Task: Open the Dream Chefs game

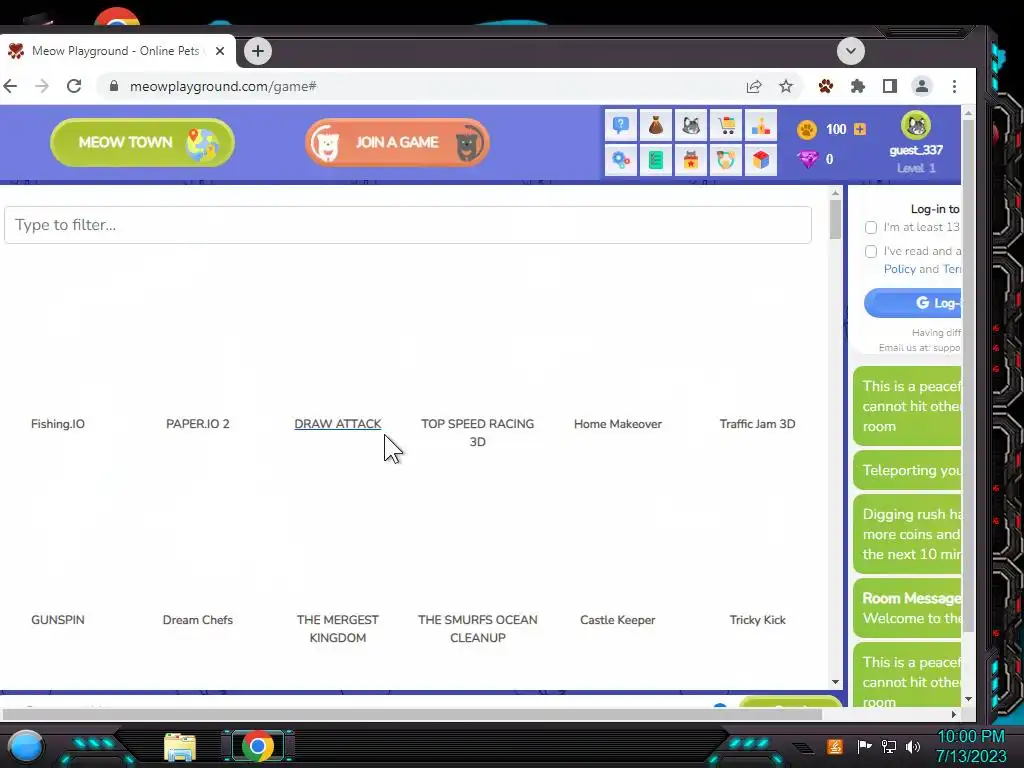Action: pos(198,620)
